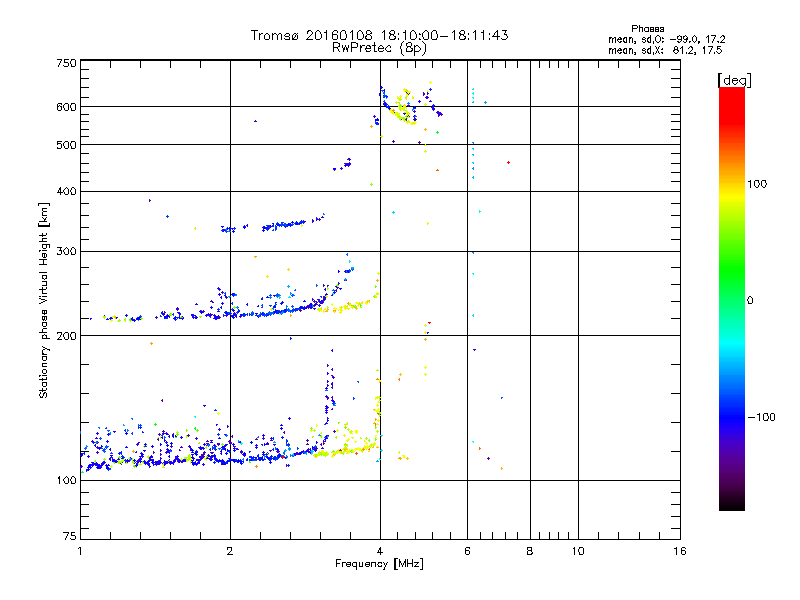Click the y-axis '750' tick label
The image size is (800, 600).
(x=66, y=63)
